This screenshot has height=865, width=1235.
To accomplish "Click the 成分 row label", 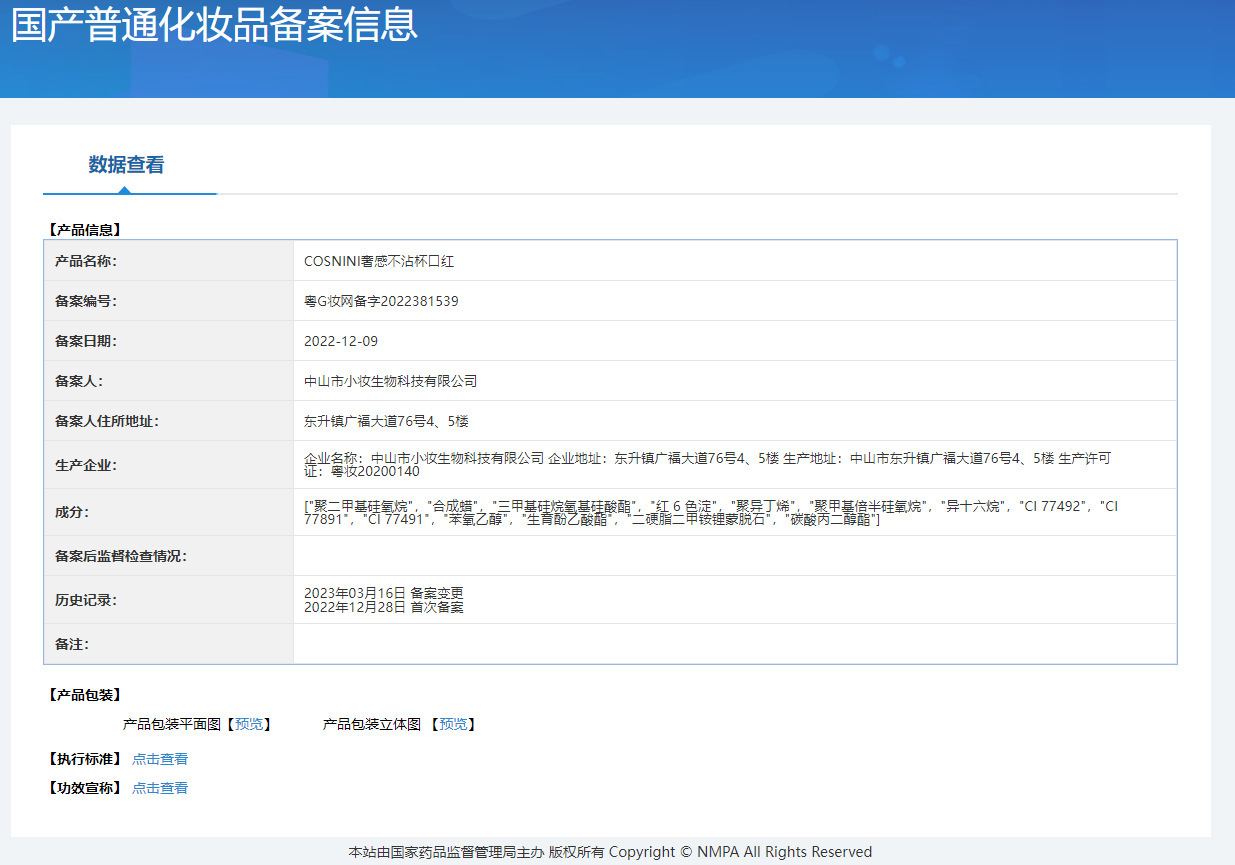I will [72, 512].
